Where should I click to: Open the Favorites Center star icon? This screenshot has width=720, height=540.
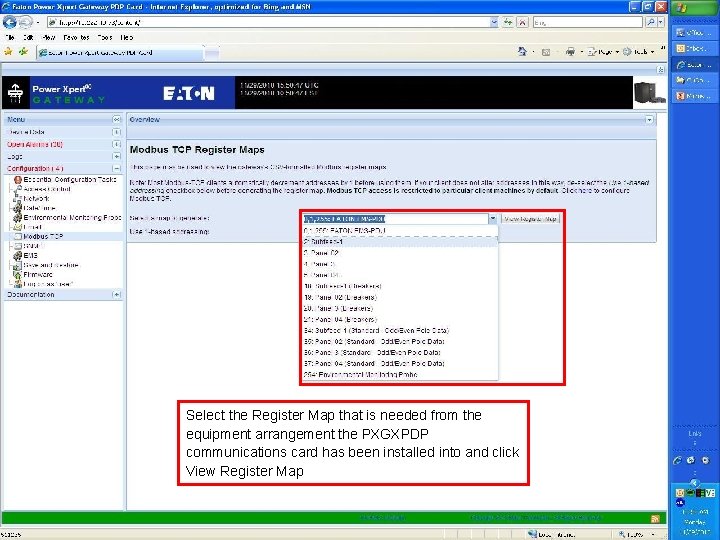(8, 52)
